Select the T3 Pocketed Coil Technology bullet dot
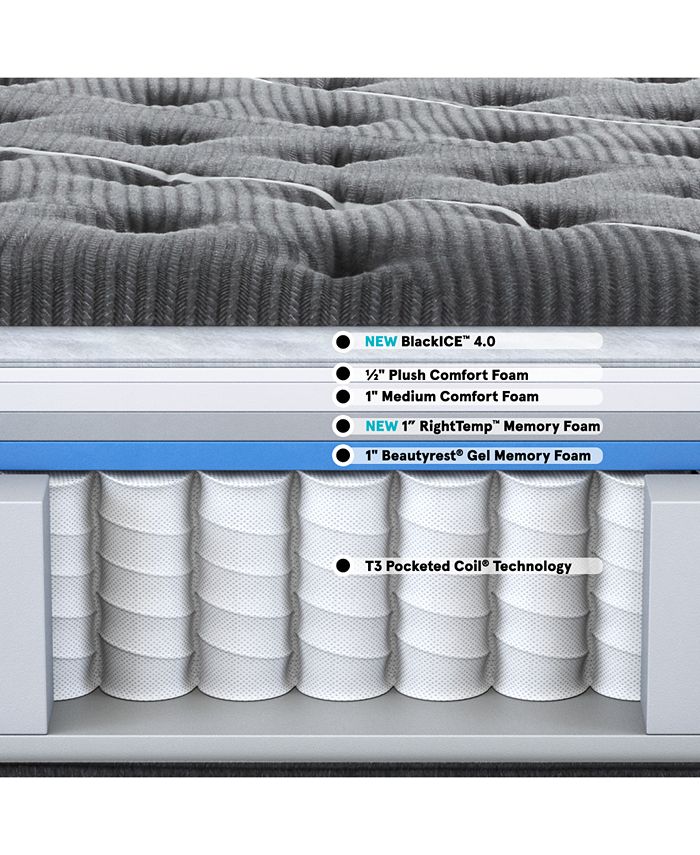 (343, 566)
